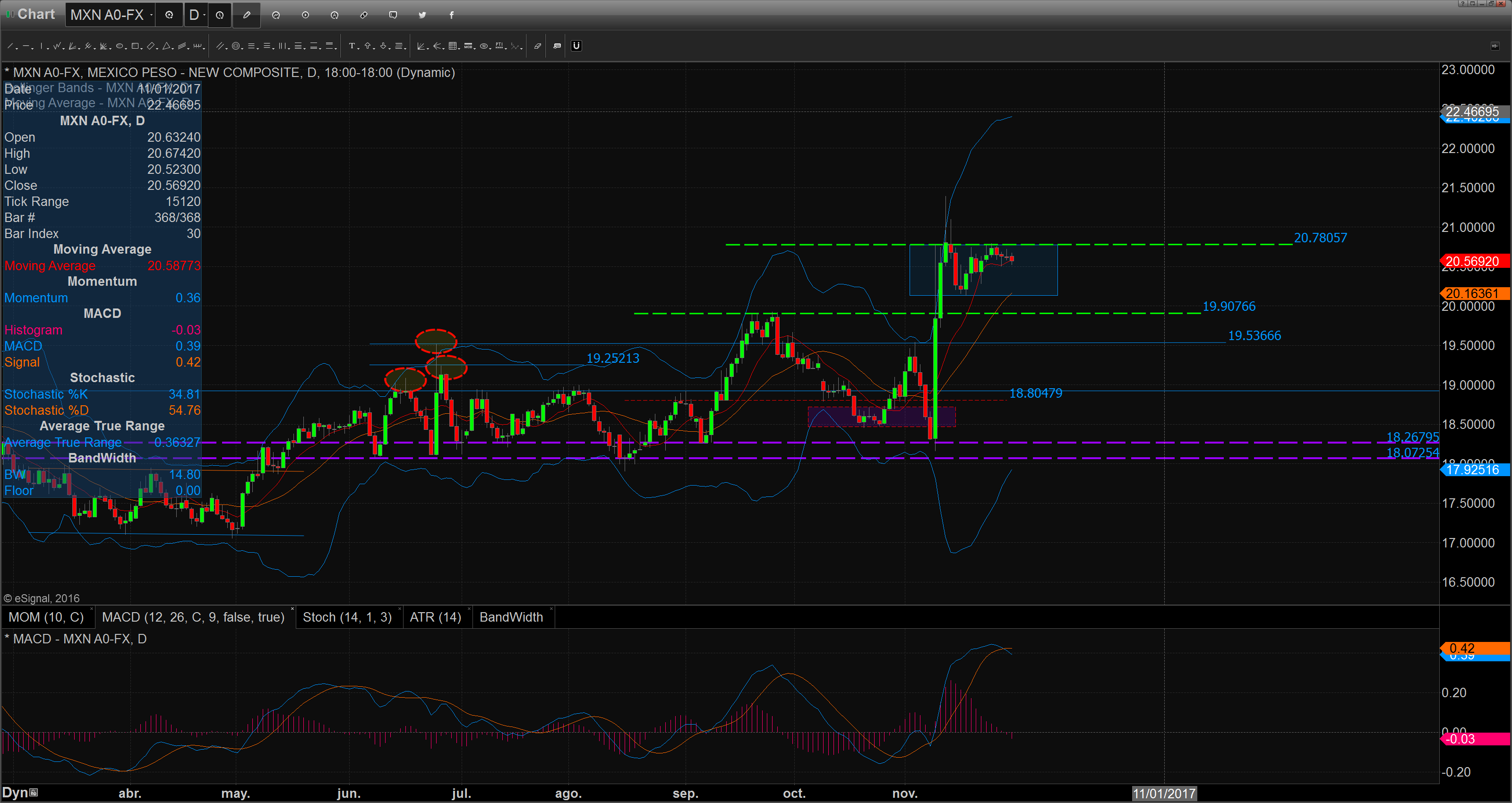Click the eraser remove-drawings icon
This screenshot has height=803, width=1512.
coord(538,46)
